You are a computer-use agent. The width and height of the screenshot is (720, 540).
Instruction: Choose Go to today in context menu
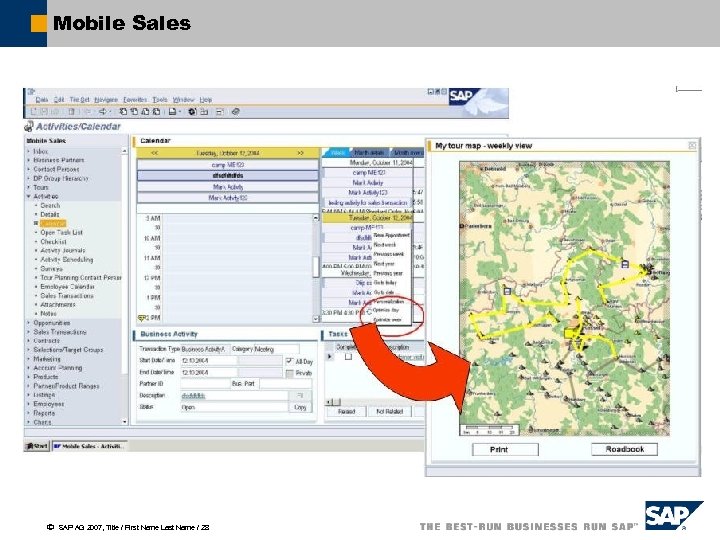(385, 283)
